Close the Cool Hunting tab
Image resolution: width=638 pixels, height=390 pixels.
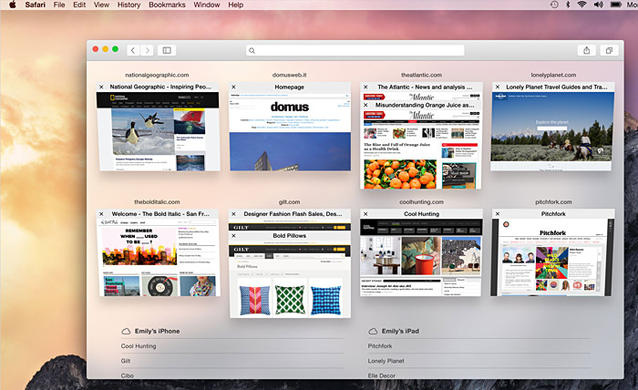coord(365,214)
